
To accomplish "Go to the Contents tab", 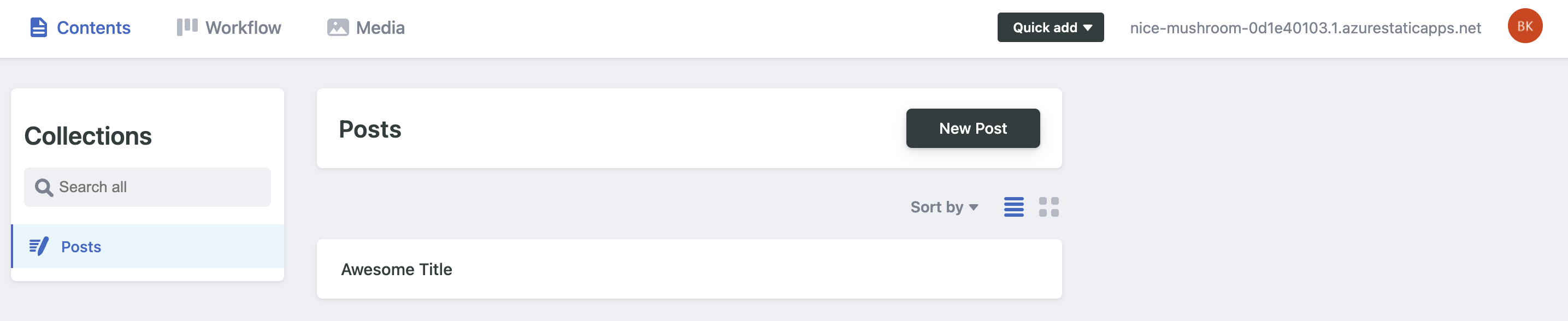I will (x=93, y=27).
